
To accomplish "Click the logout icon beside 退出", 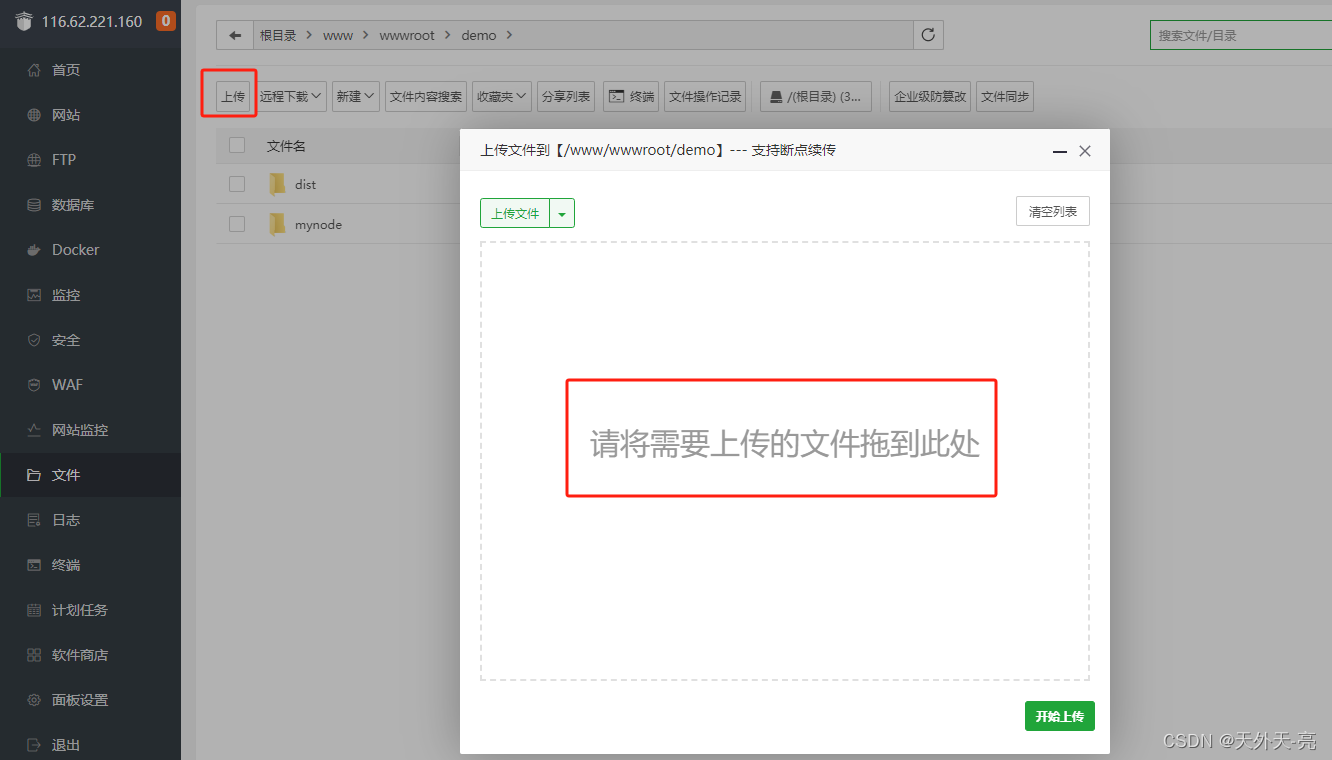I will (x=34, y=745).
